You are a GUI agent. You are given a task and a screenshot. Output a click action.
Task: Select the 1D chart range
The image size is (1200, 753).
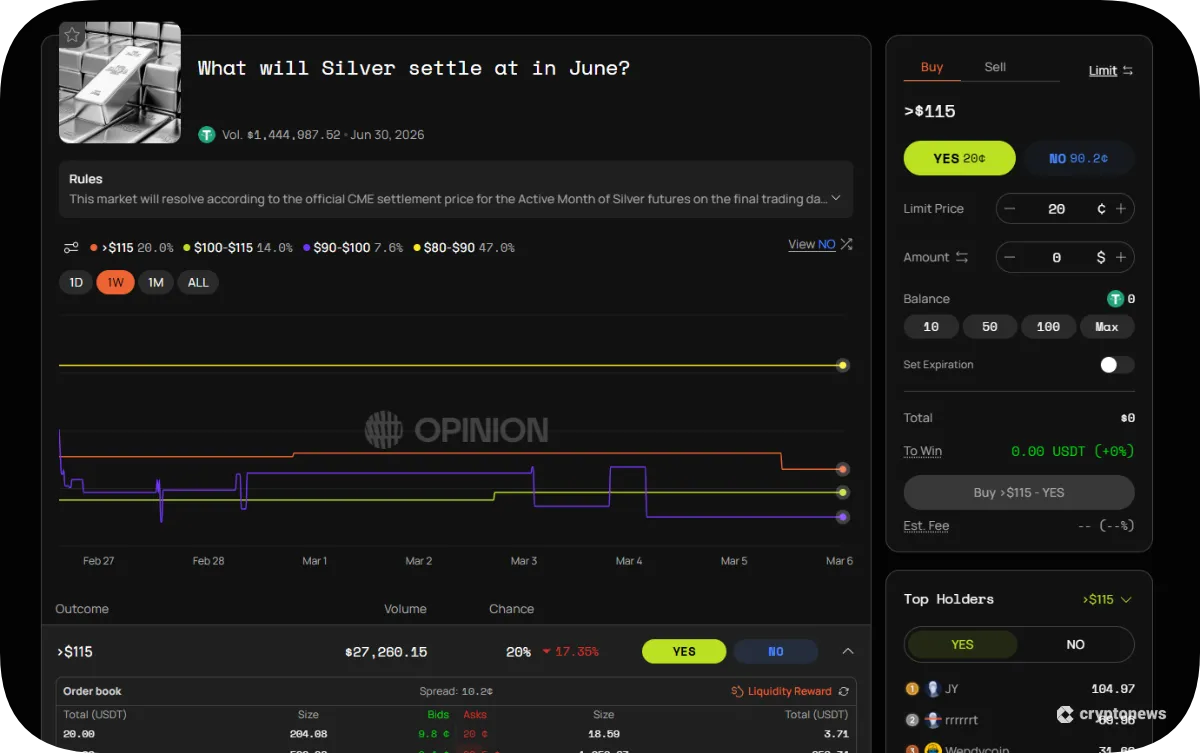[x=76, y=282]
